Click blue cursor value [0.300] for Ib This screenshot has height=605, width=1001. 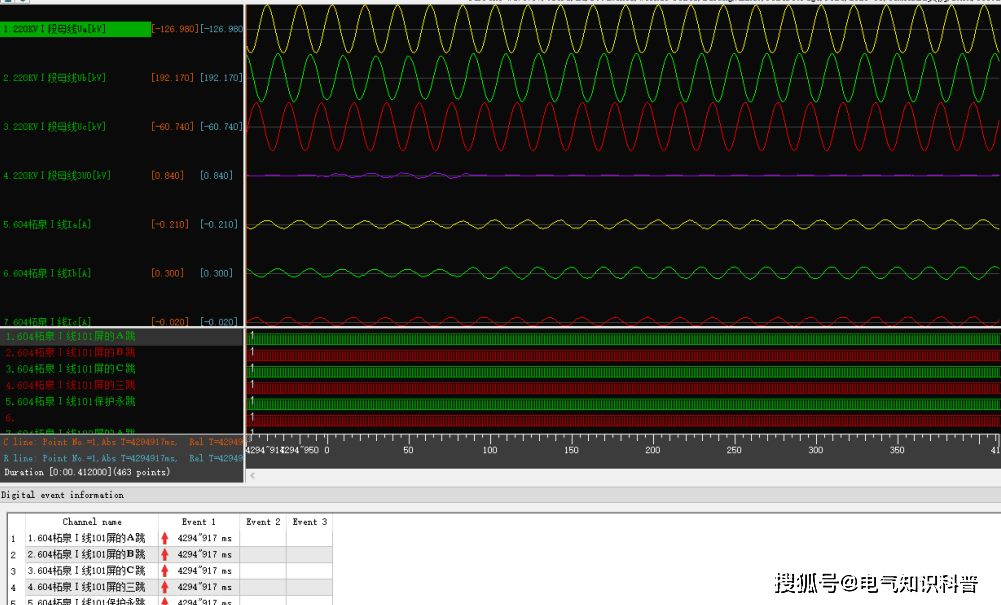click(x=216, y=273)
